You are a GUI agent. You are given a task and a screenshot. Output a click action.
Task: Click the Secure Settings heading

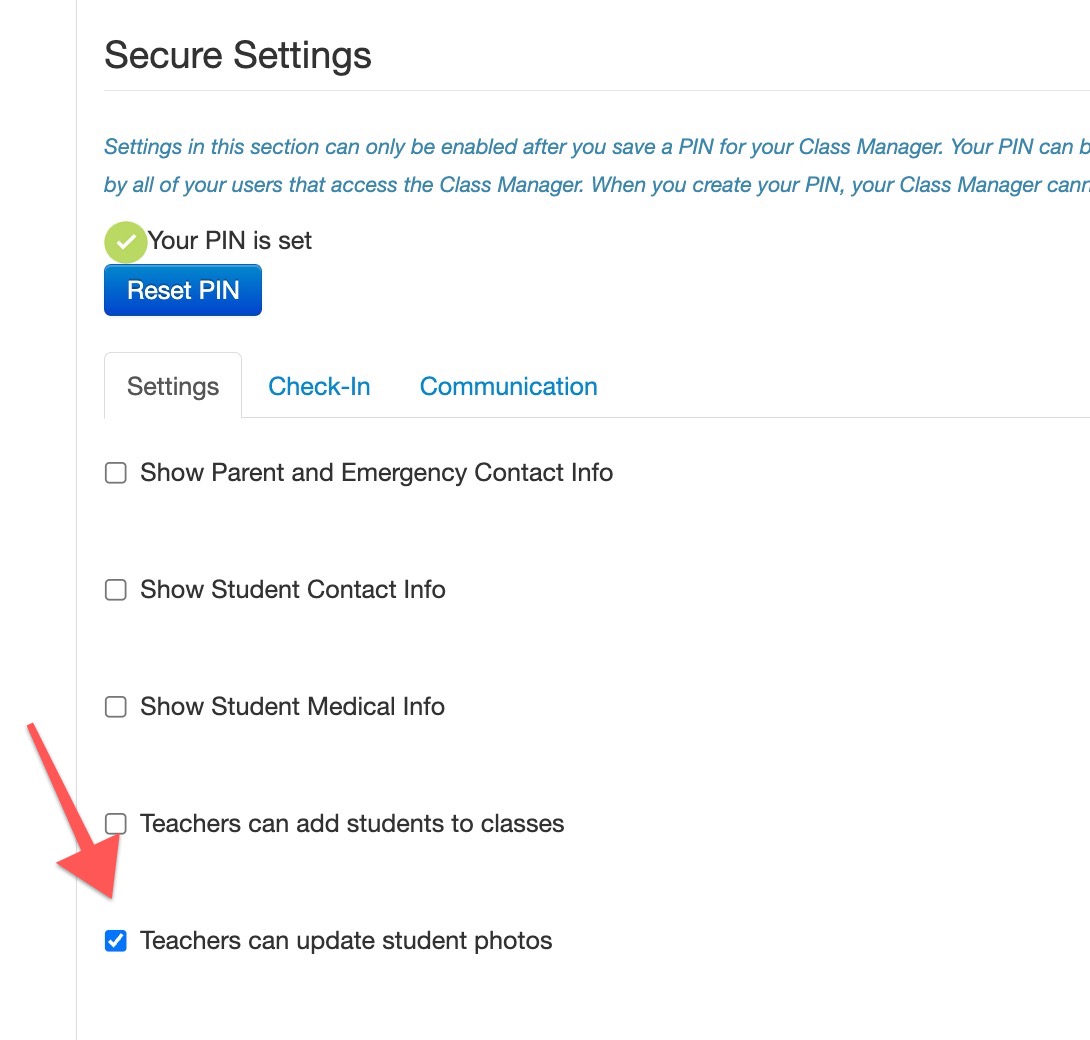click(238, 55)
